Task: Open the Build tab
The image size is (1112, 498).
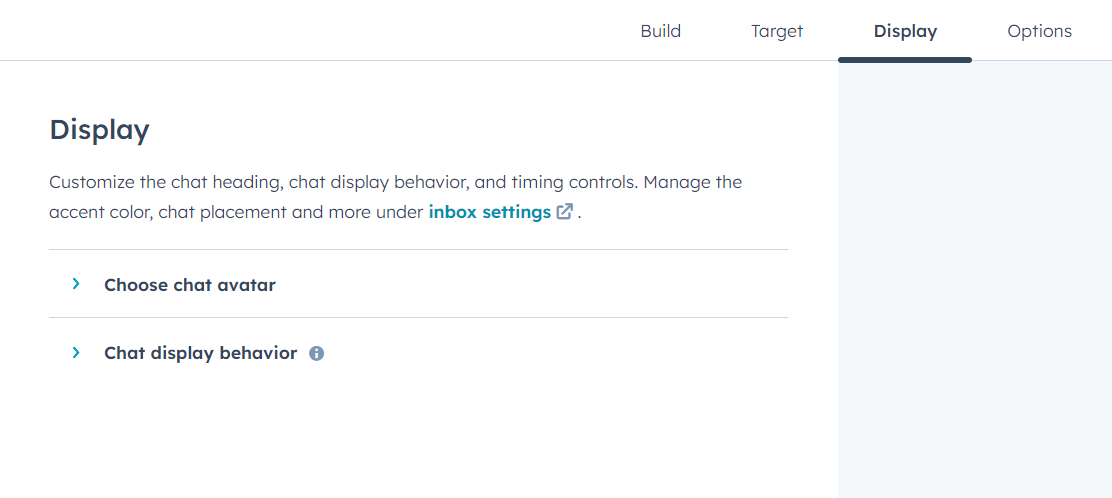Action: 660,31
